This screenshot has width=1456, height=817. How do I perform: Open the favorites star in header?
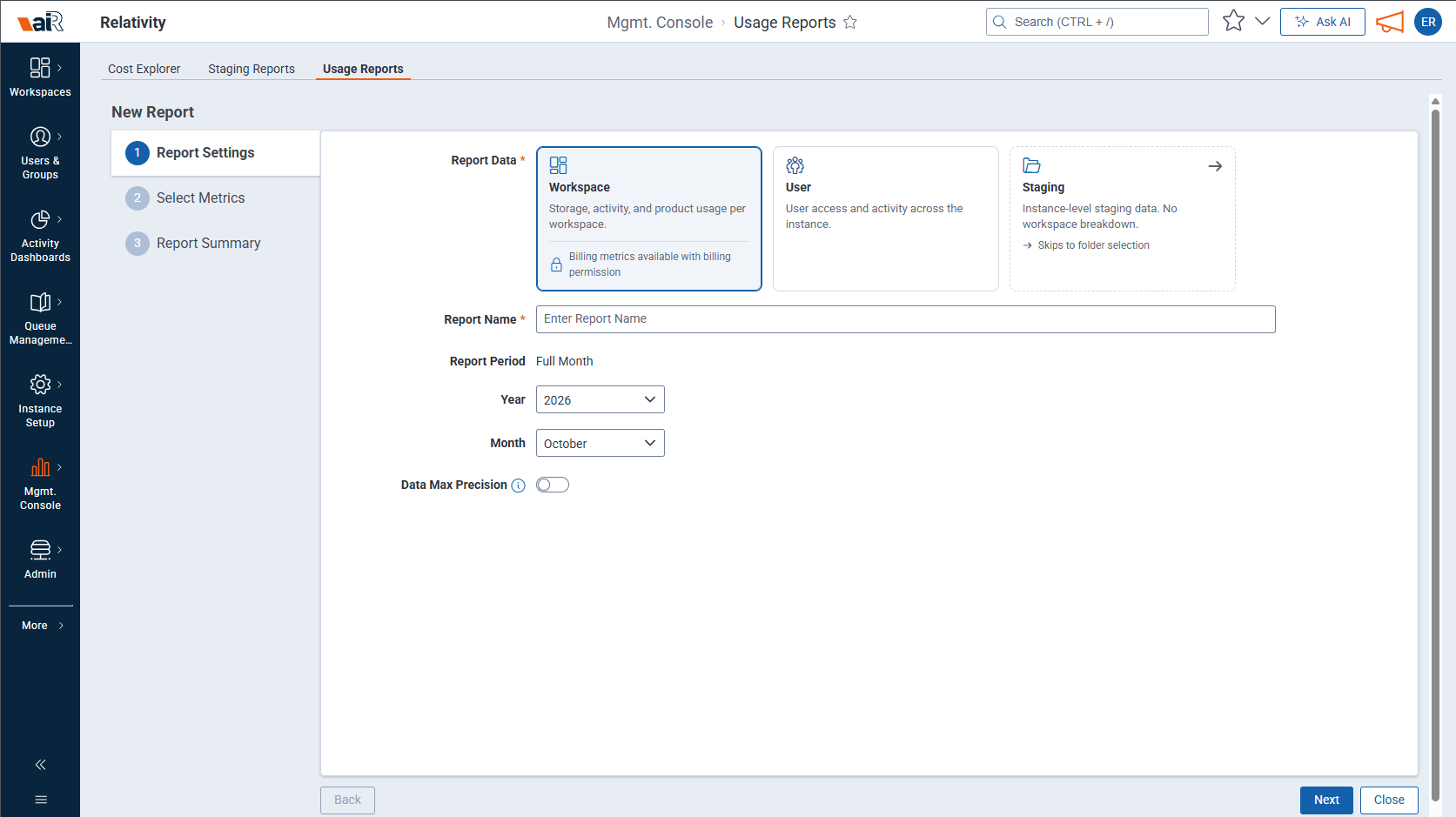1233,21
